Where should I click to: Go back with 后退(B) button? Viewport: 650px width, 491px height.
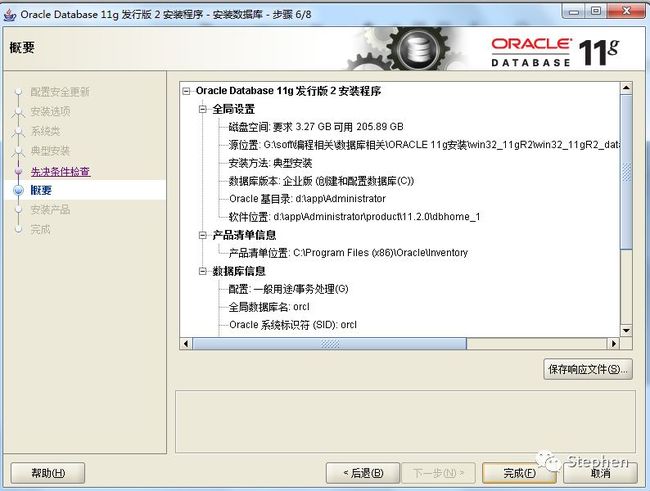pos(363,473)
